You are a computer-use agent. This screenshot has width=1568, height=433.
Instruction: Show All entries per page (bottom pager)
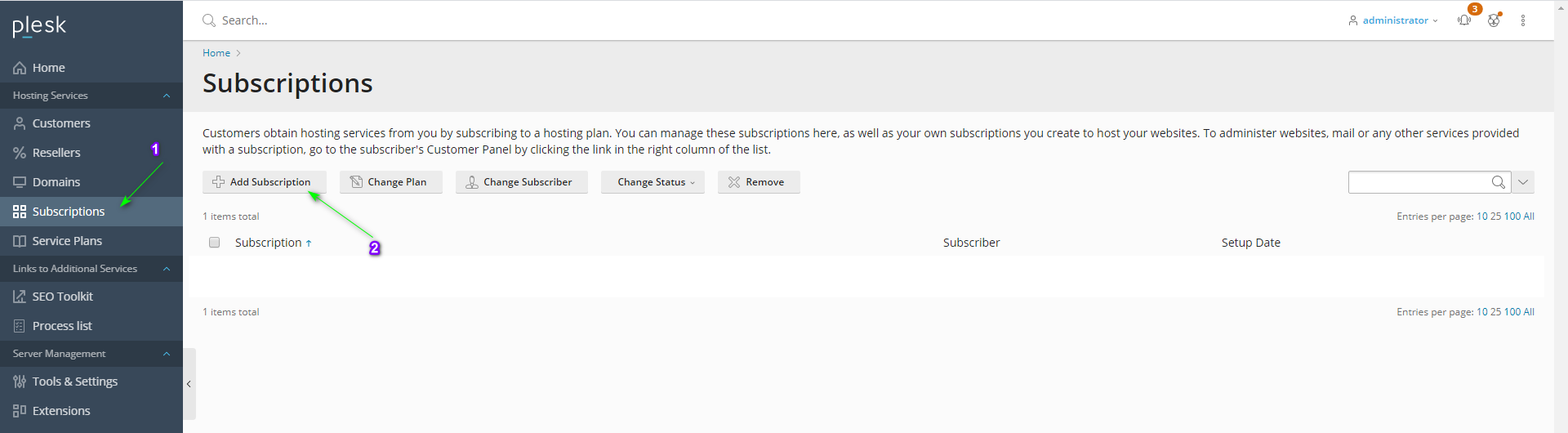1529,312
